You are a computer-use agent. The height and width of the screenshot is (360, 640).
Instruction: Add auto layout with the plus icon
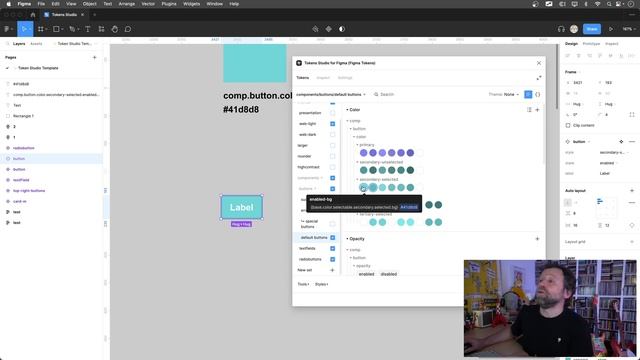[x=632, y=191]
